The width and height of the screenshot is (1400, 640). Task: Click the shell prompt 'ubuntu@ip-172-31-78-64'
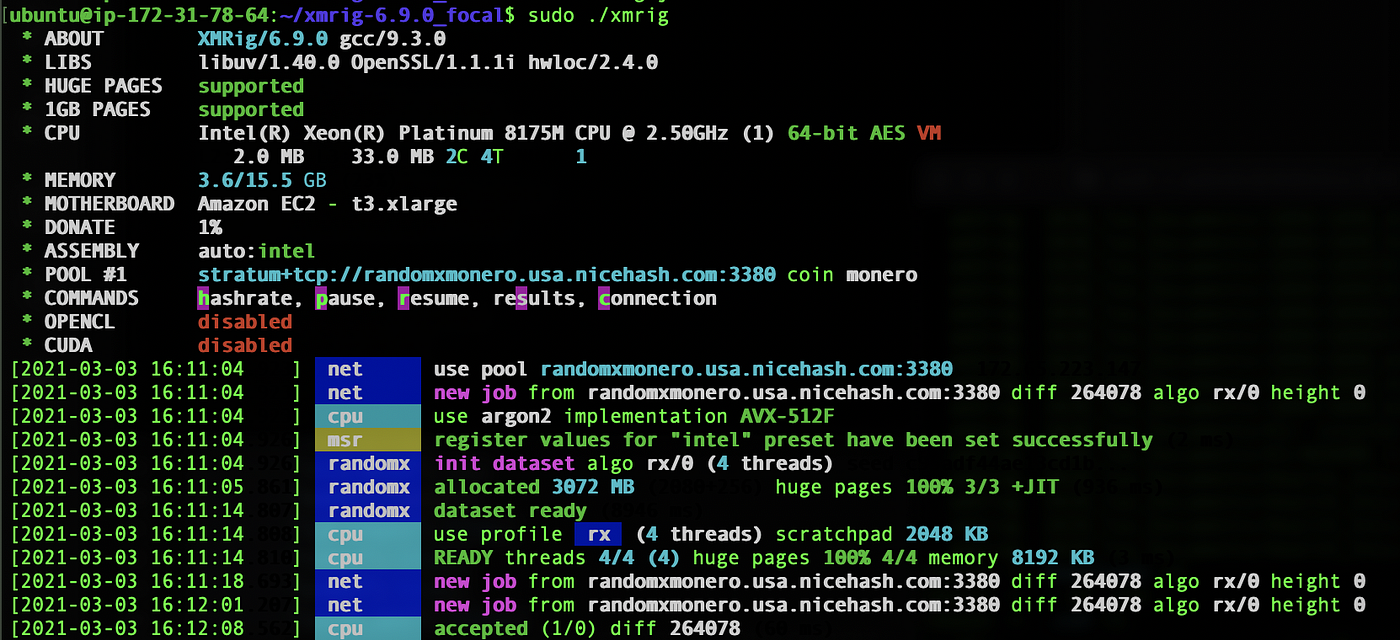(x=139, y=15)
